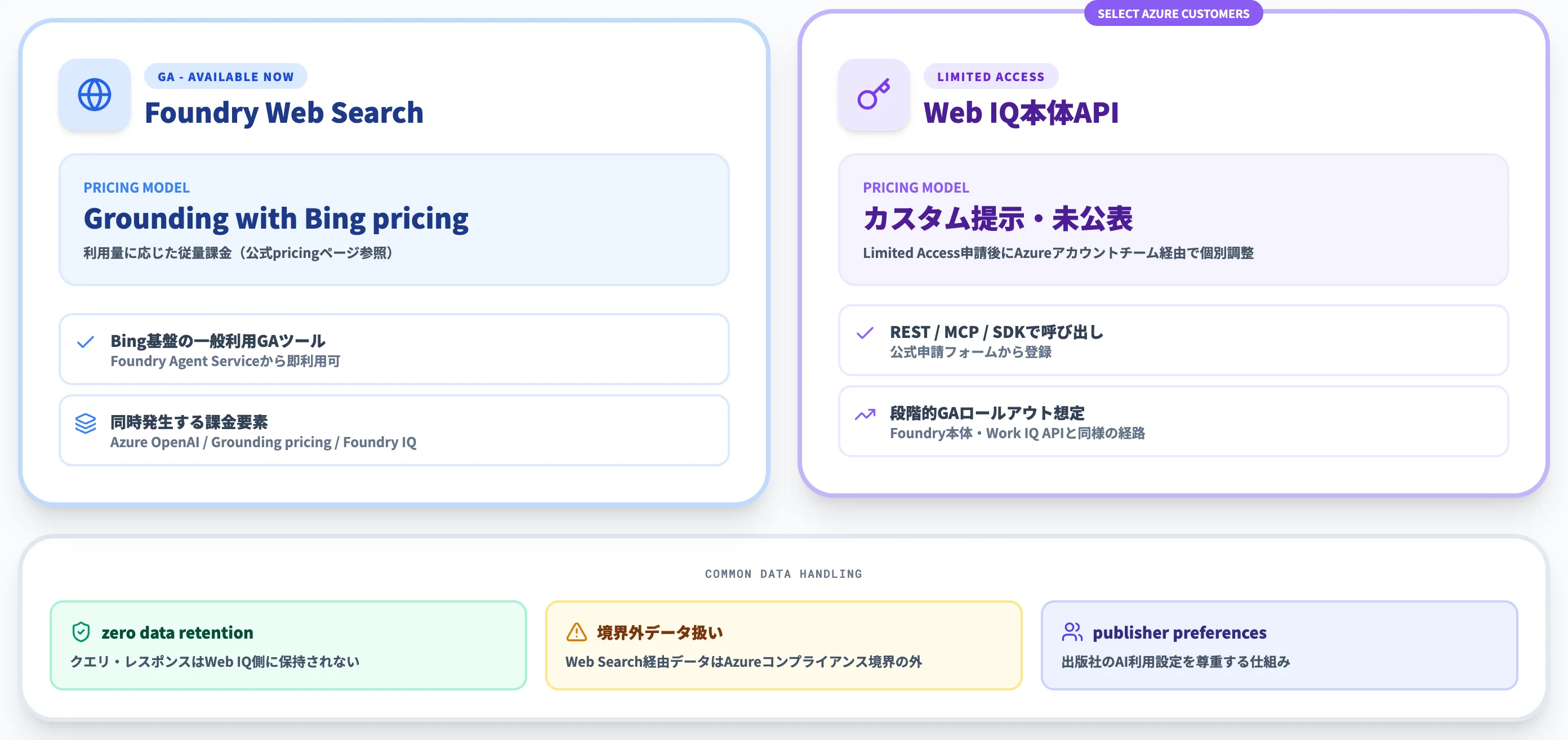Image resolution: width=1568 pixels, height=740 pixels.
Task: Click the checkmark icon next to REST / MCP / SDKで呼び出し
Action: 865,333
